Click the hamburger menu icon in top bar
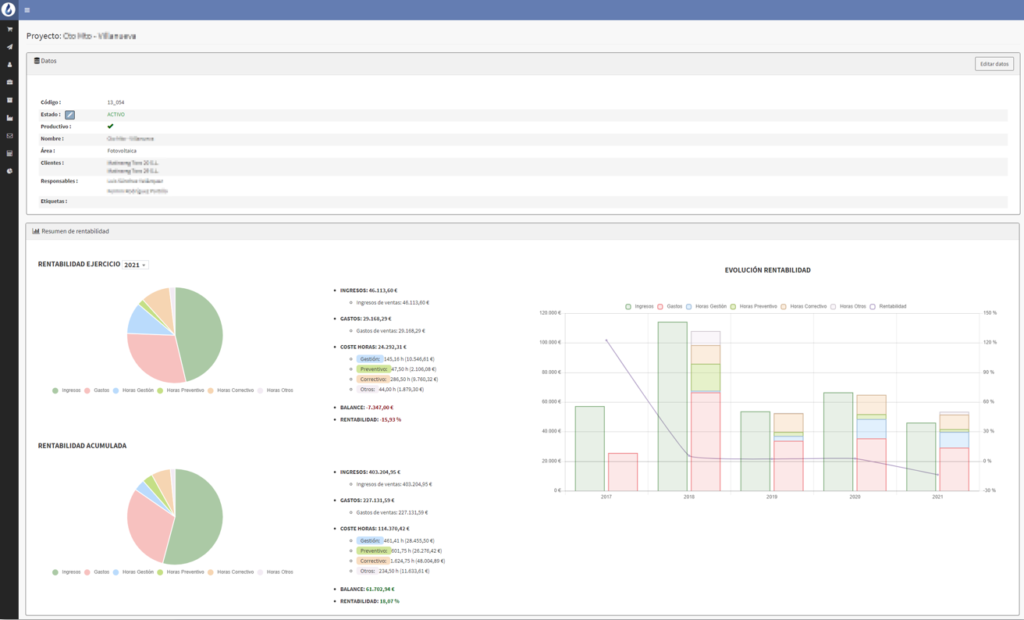1024x620 pixels. pyautogui.click(x=27, y=10)
